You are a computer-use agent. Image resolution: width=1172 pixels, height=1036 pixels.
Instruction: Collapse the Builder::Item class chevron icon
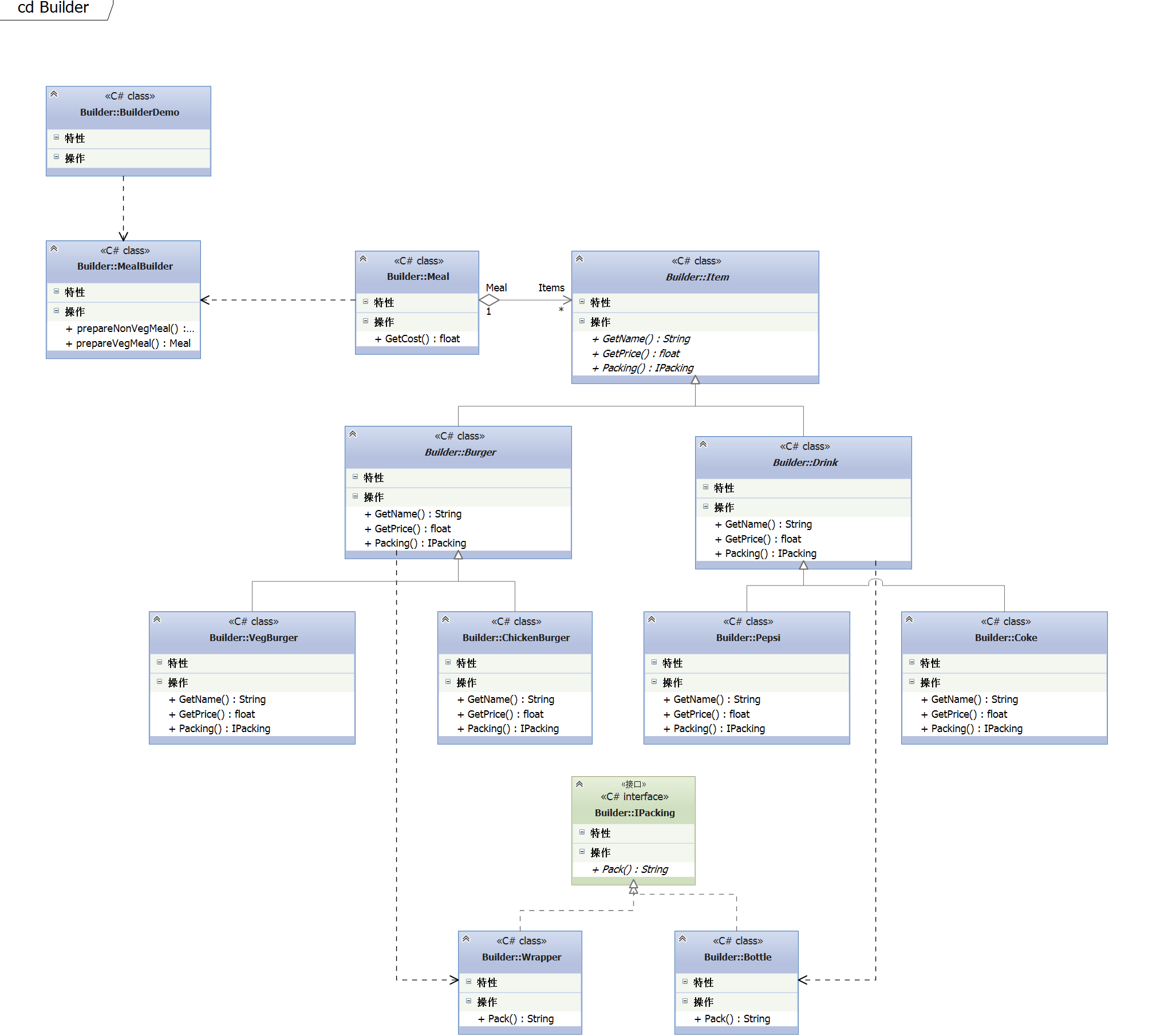point(579,259)
